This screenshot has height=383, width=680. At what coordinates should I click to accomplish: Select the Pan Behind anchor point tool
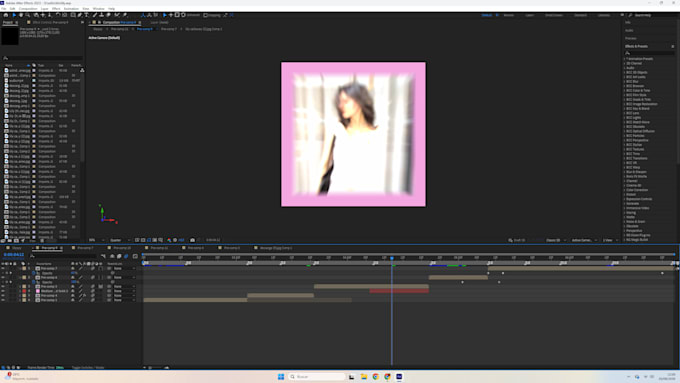click(x=65, y=15)
